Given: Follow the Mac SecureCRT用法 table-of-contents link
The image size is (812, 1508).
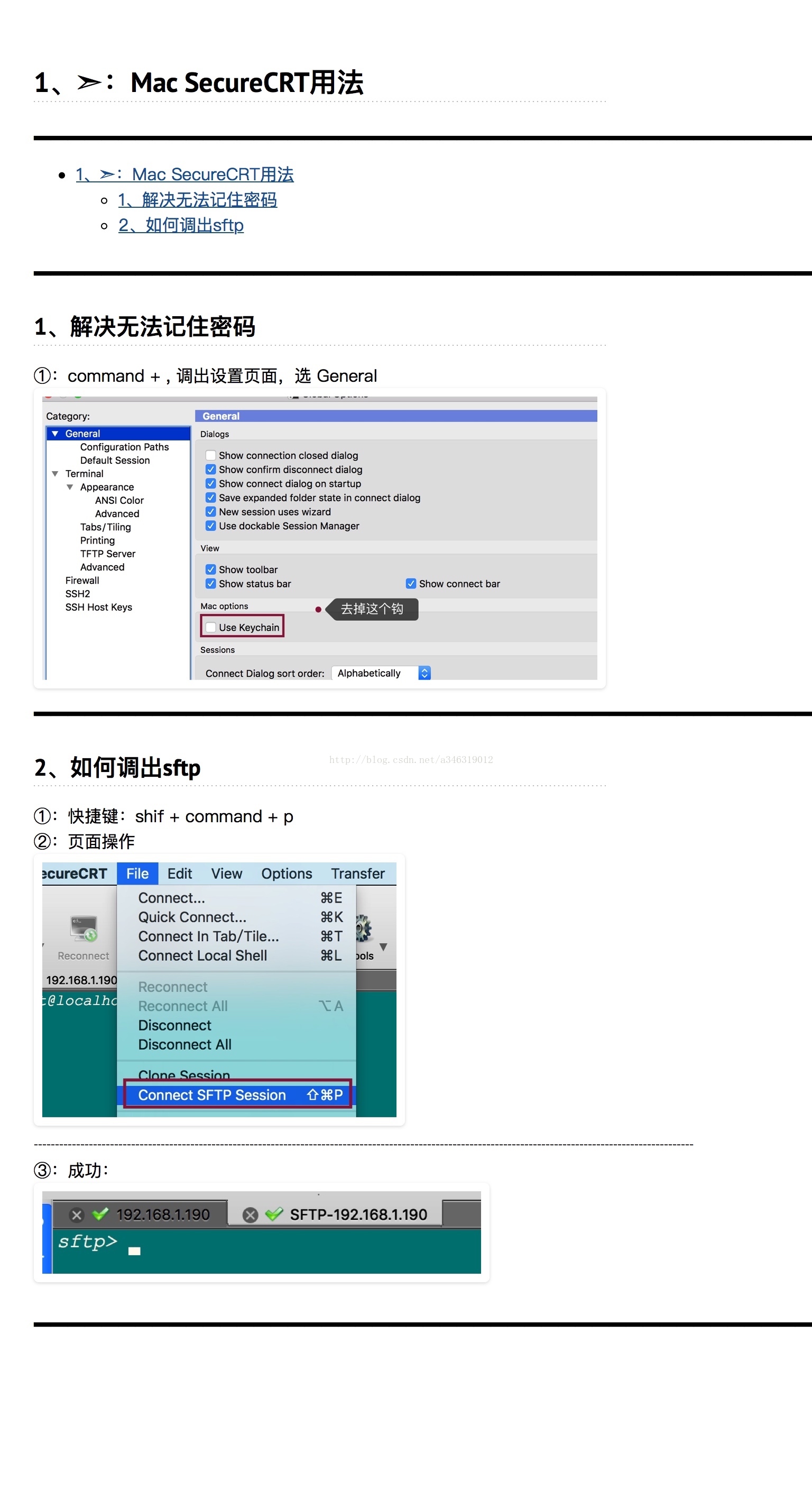Looking at the screenshot, I should 184,174.
